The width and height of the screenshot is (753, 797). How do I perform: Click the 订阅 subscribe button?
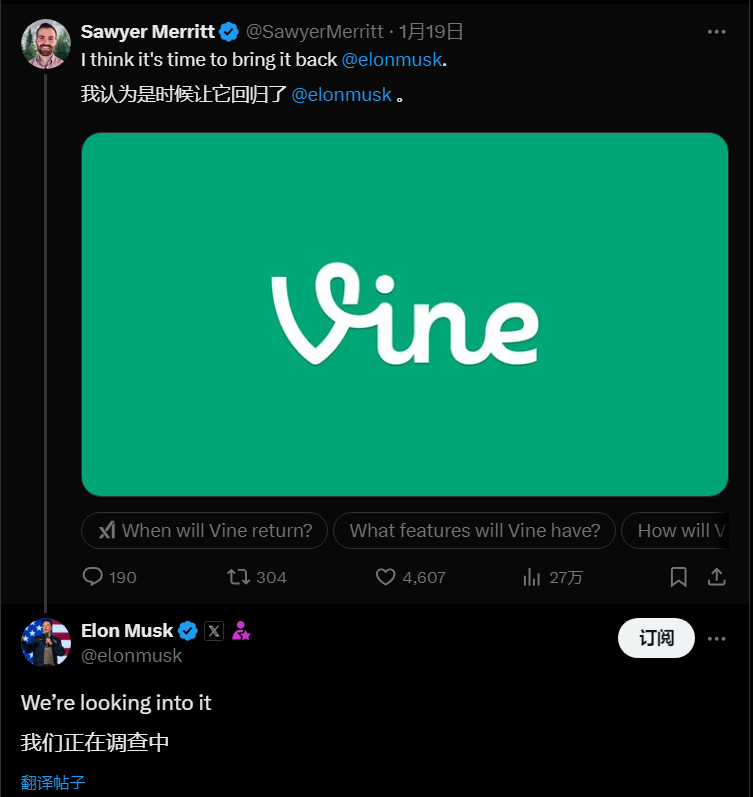[x=656, y=638]
